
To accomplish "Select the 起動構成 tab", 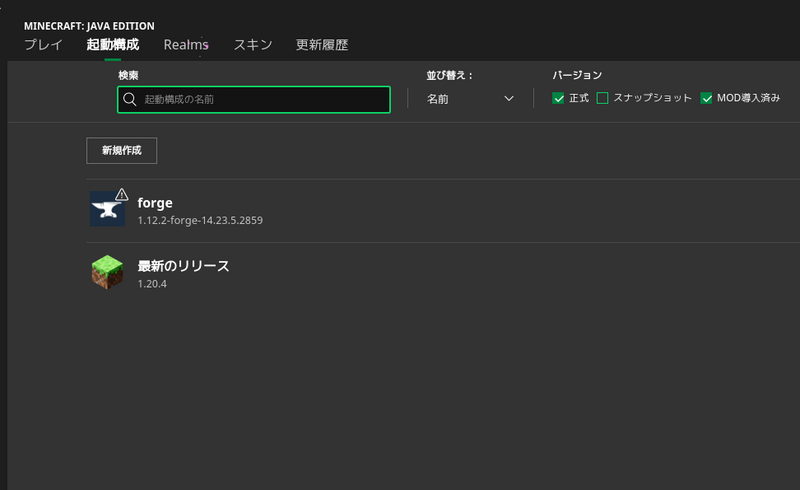I will (x=113, y=45).
